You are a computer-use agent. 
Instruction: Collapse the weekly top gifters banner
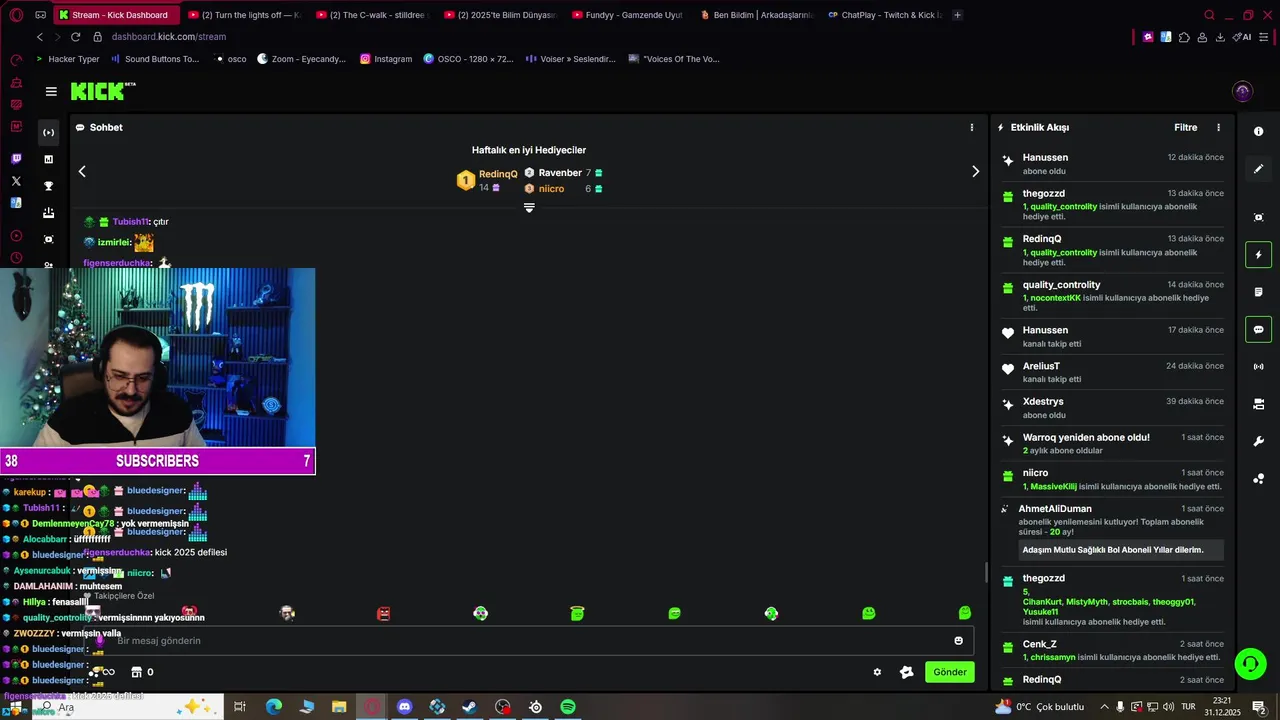tap(529, 208)
